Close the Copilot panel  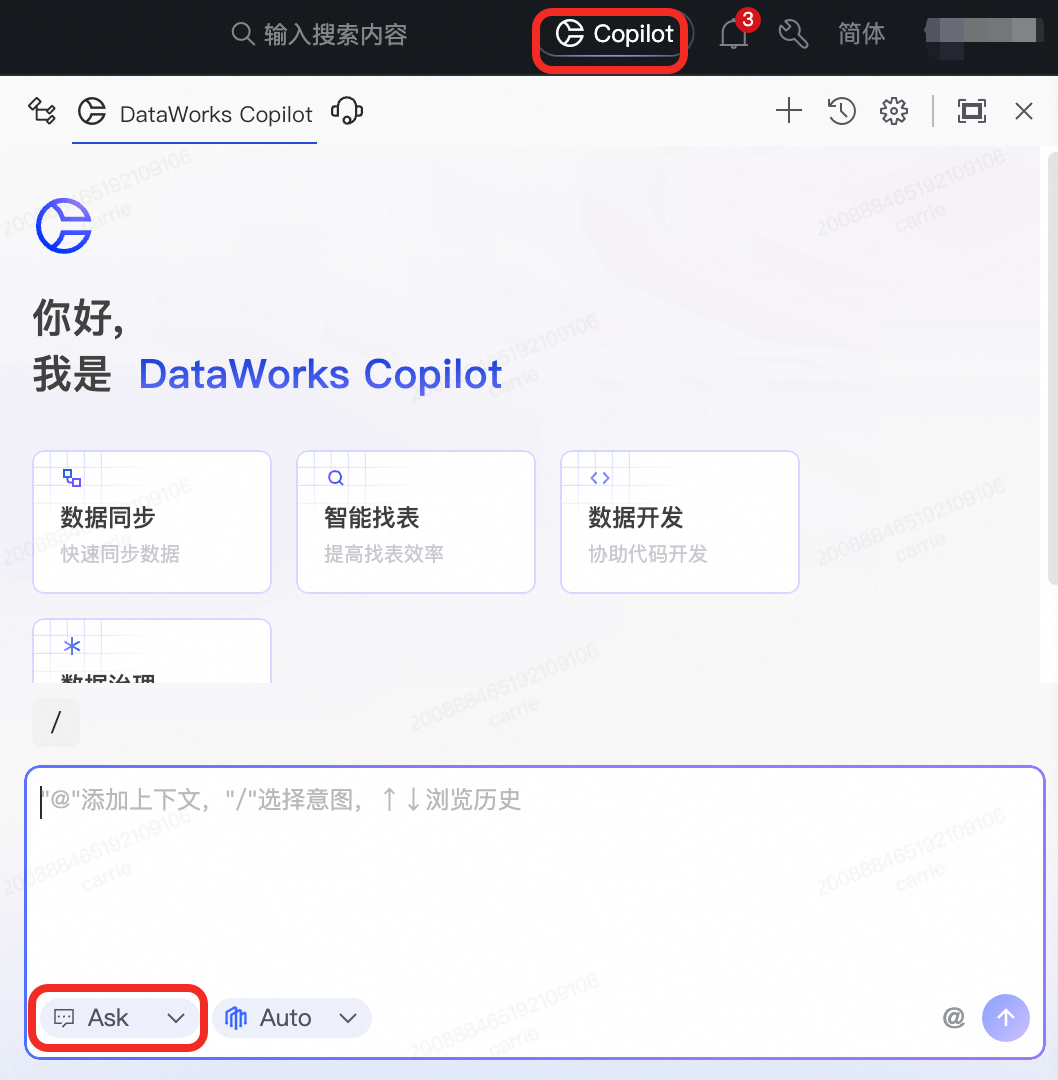1024,111
